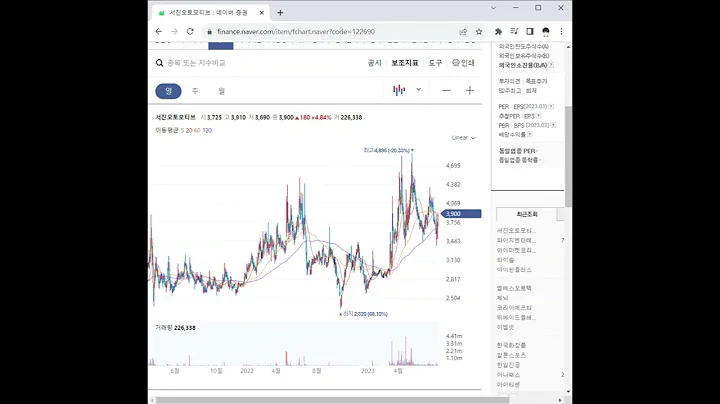The width and height of the screenshot is (720, 404).
Task: Click the 최고 4,895 high label
Action: 388,150
